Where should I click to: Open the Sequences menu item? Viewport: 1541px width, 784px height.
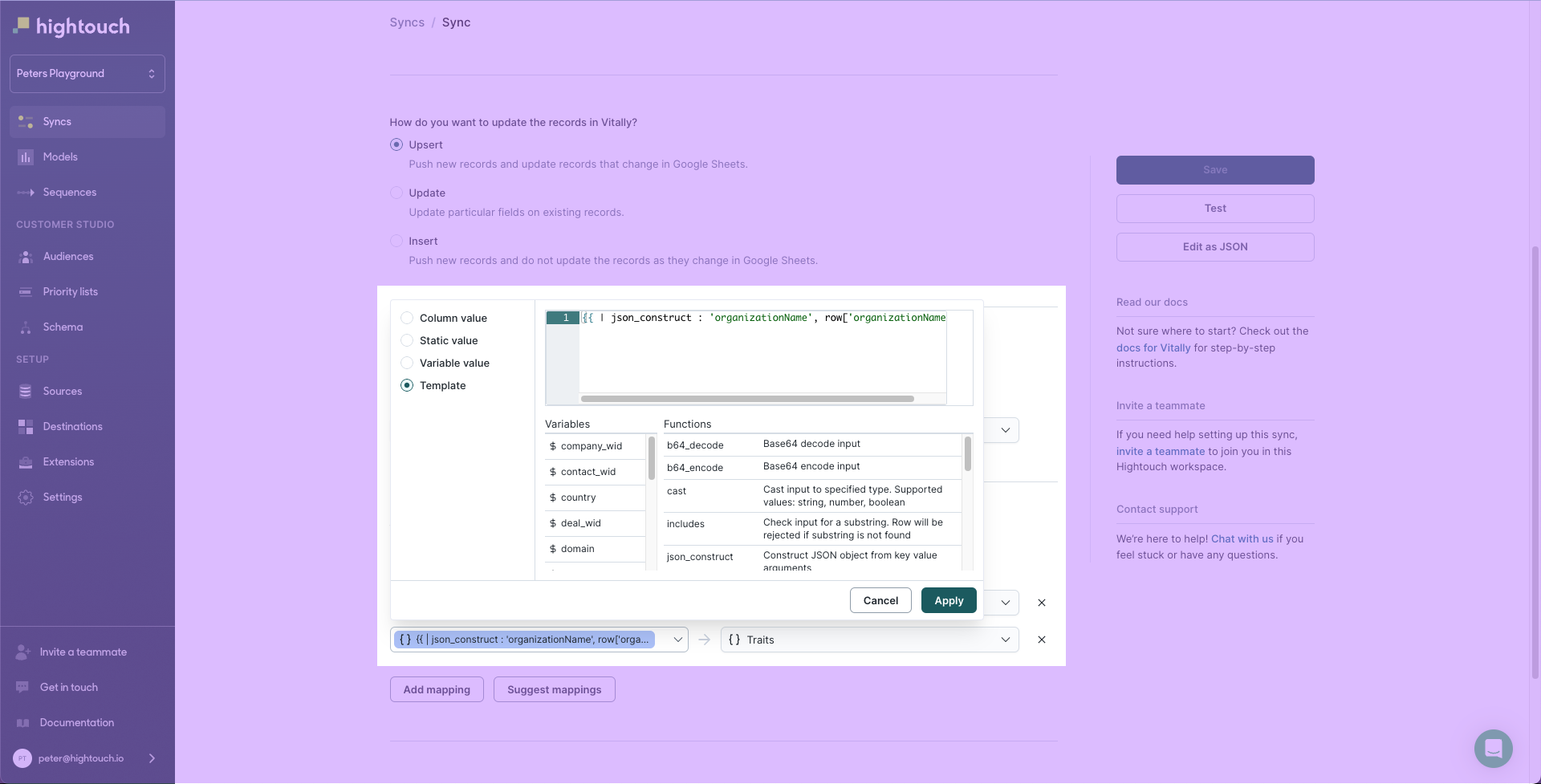87,193
